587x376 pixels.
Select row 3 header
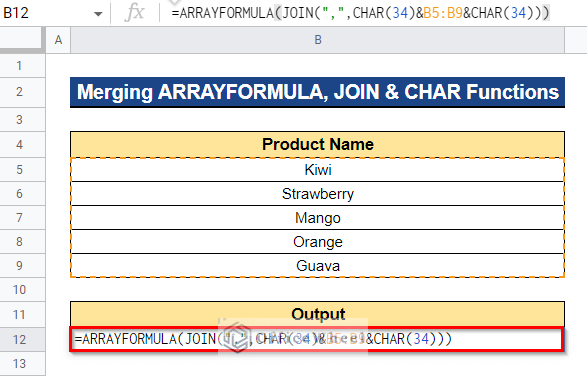pos(22,120)
